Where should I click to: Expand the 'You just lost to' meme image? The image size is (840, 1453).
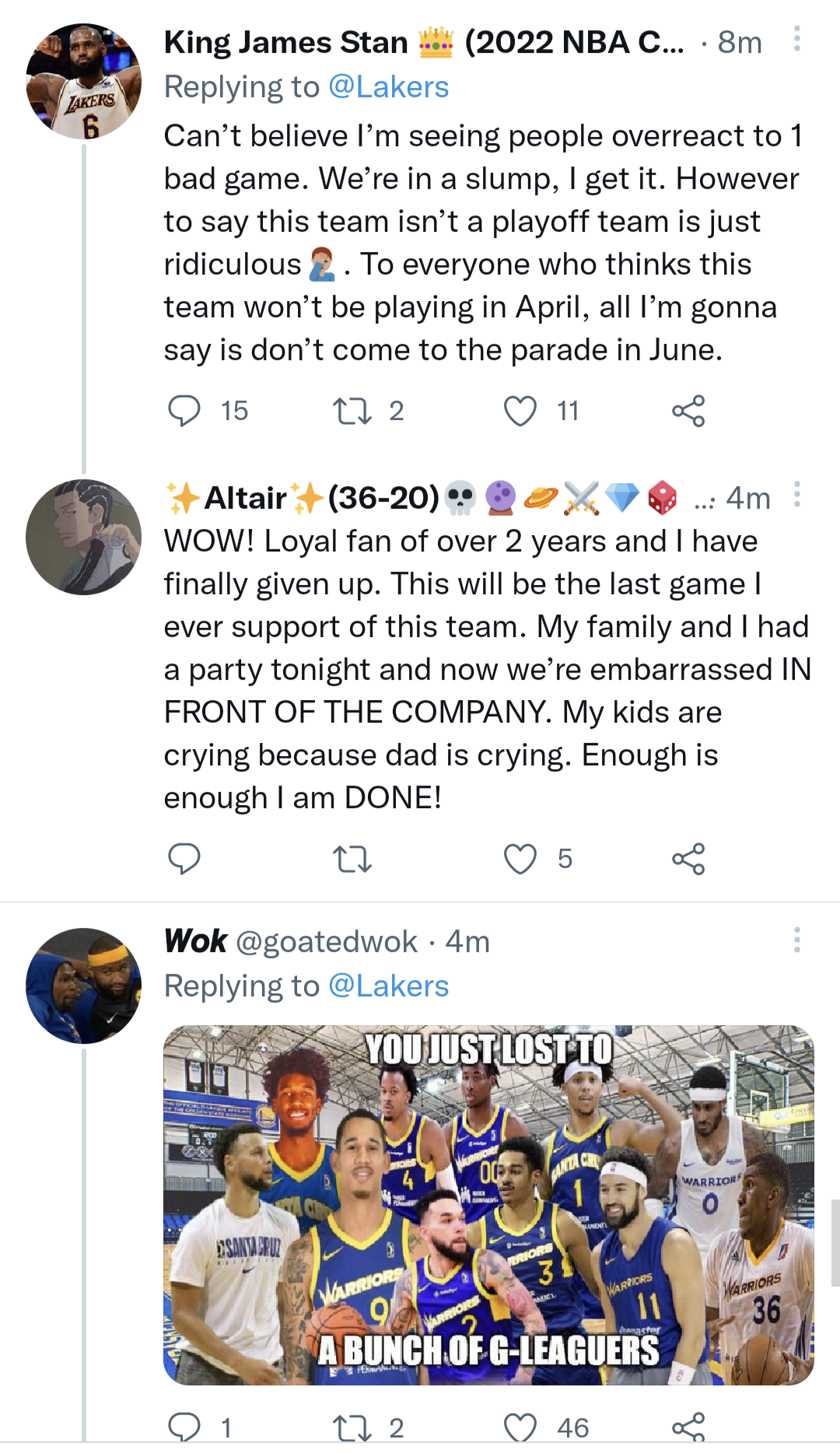(488, 1204)
